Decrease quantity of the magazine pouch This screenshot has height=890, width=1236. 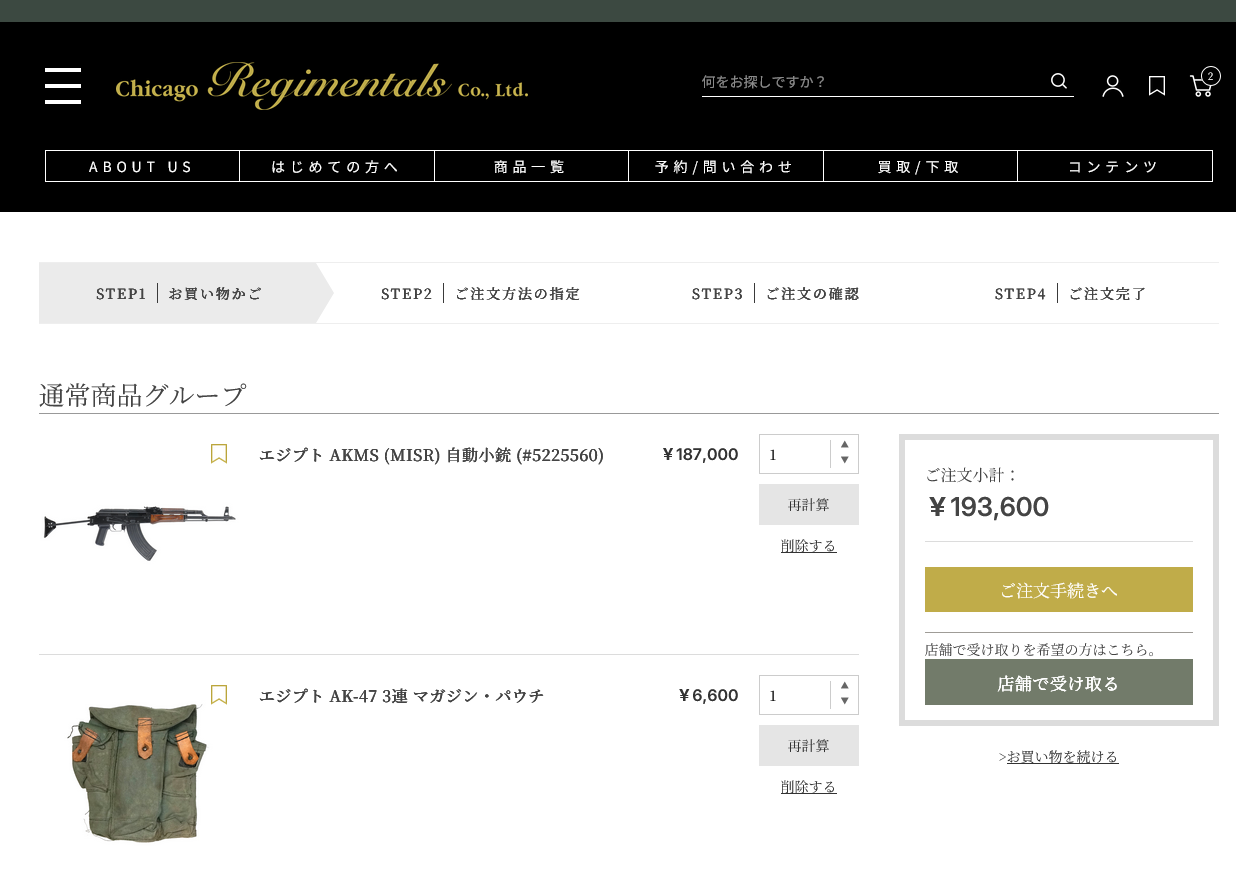845,702
